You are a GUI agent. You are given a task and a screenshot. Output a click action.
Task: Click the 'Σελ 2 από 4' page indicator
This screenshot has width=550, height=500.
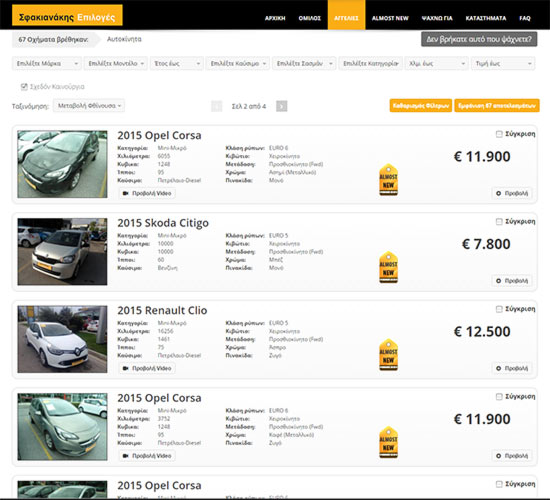click(x=249, y=106)
